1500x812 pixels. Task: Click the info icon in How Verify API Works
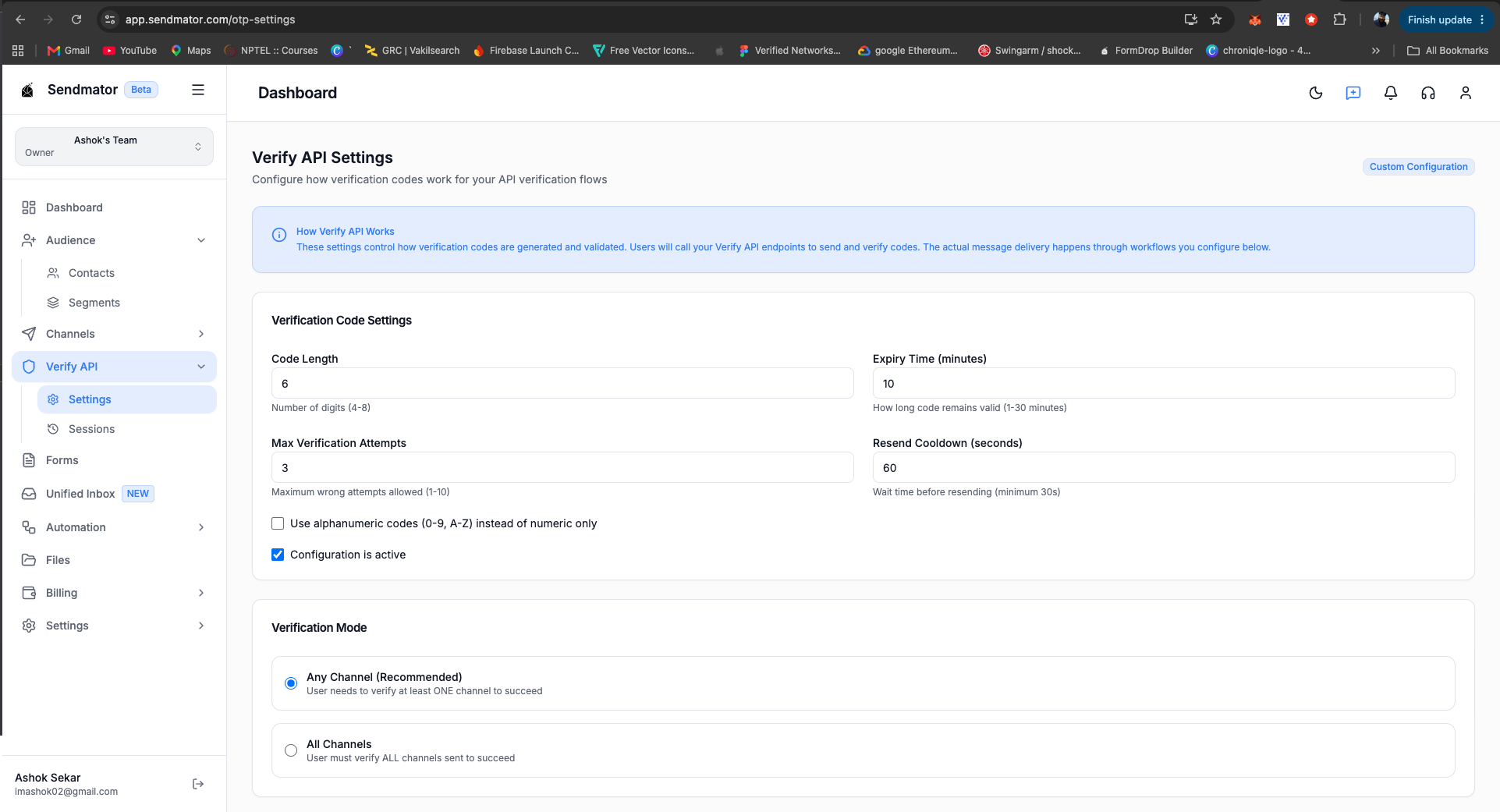[278, 235]
